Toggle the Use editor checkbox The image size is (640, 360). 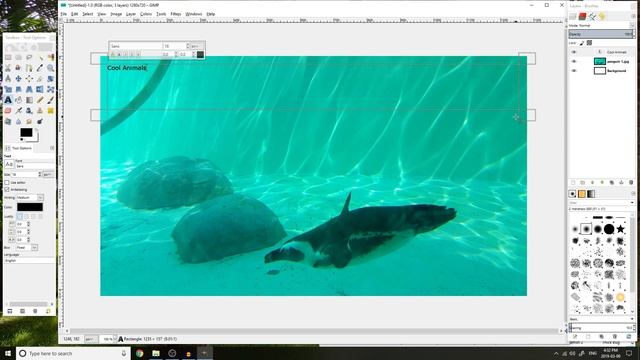[7, 182]
